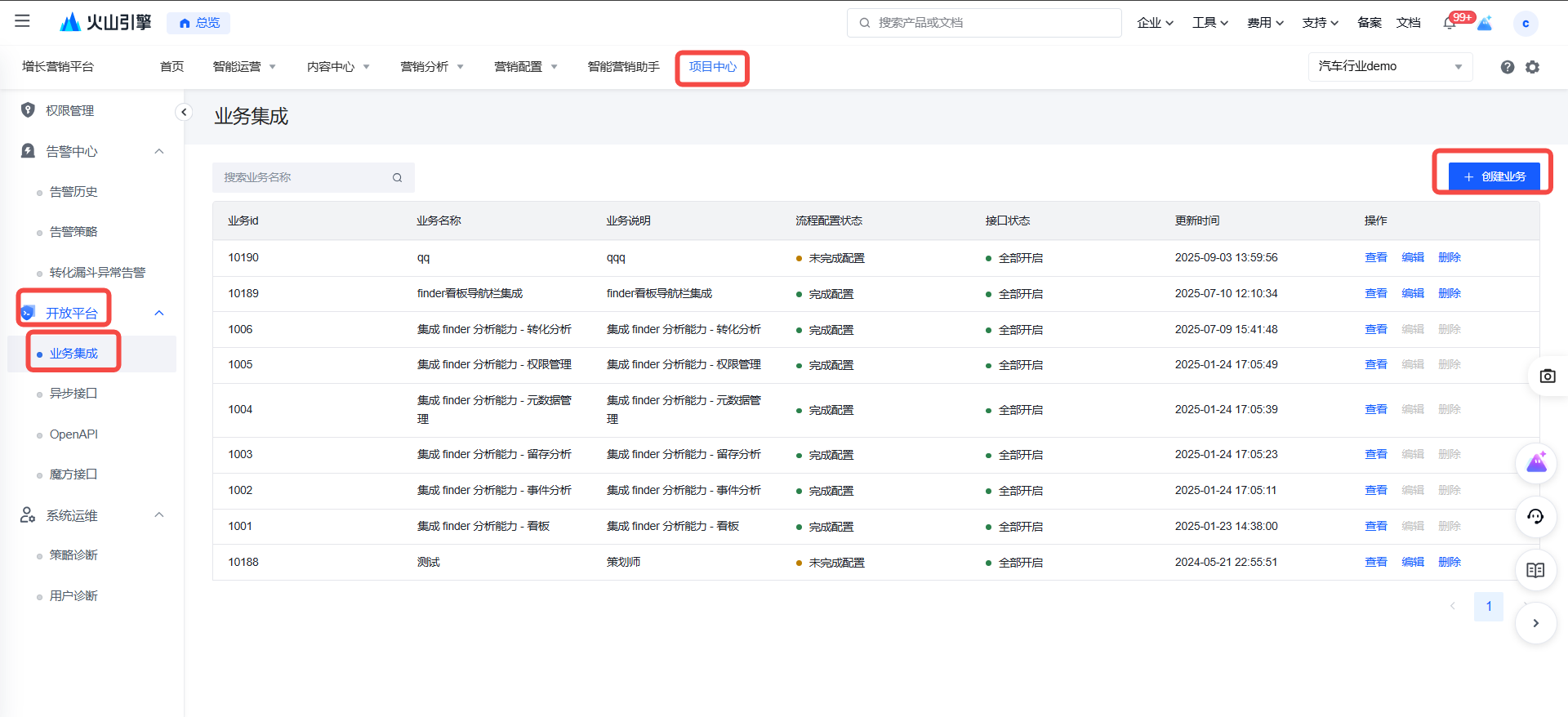Click 编辑 for business 10189

pyautogui.click(x=1412, y=293)
